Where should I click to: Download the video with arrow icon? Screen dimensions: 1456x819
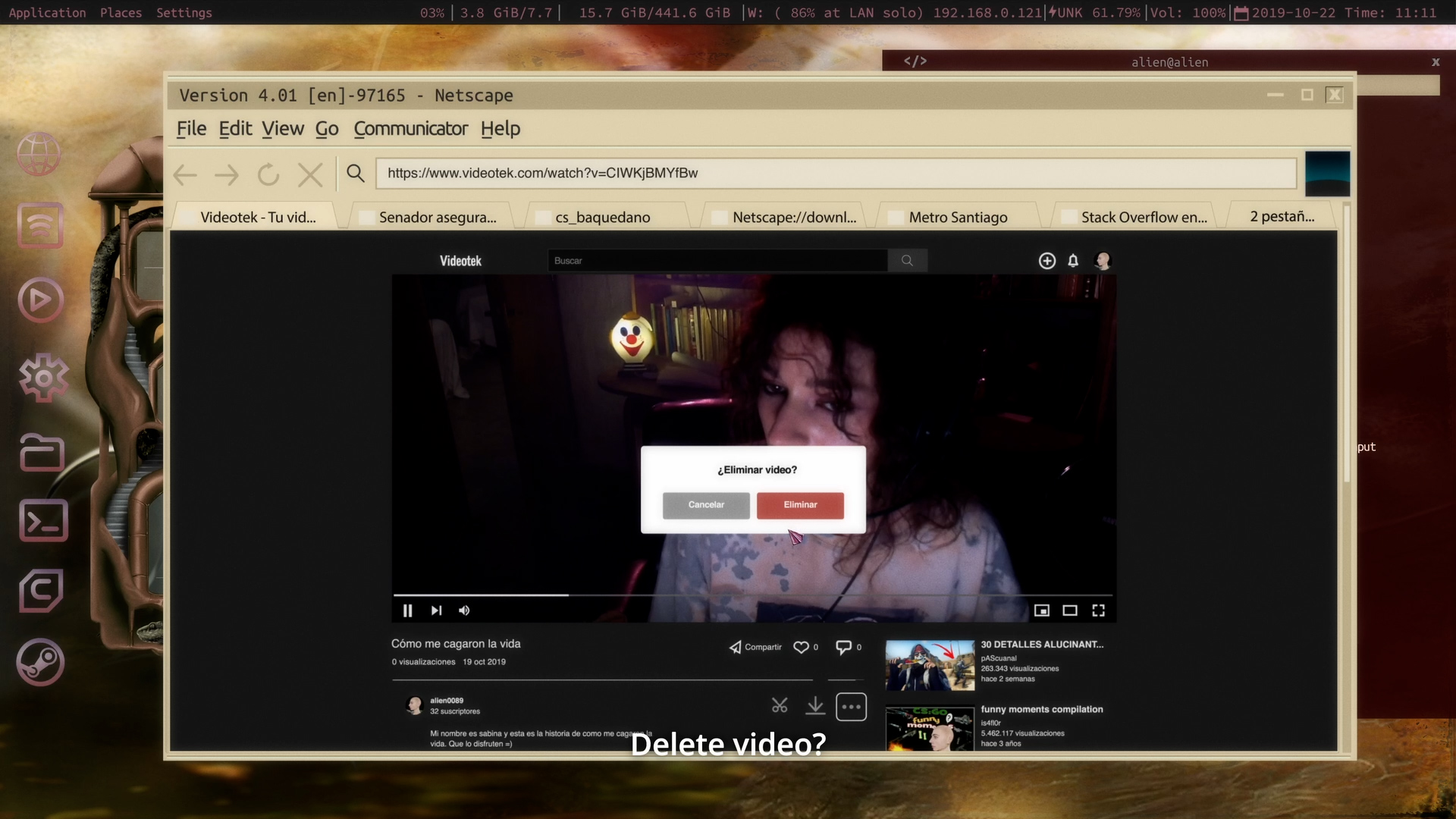pyautogui.click(x=815, y=706)
